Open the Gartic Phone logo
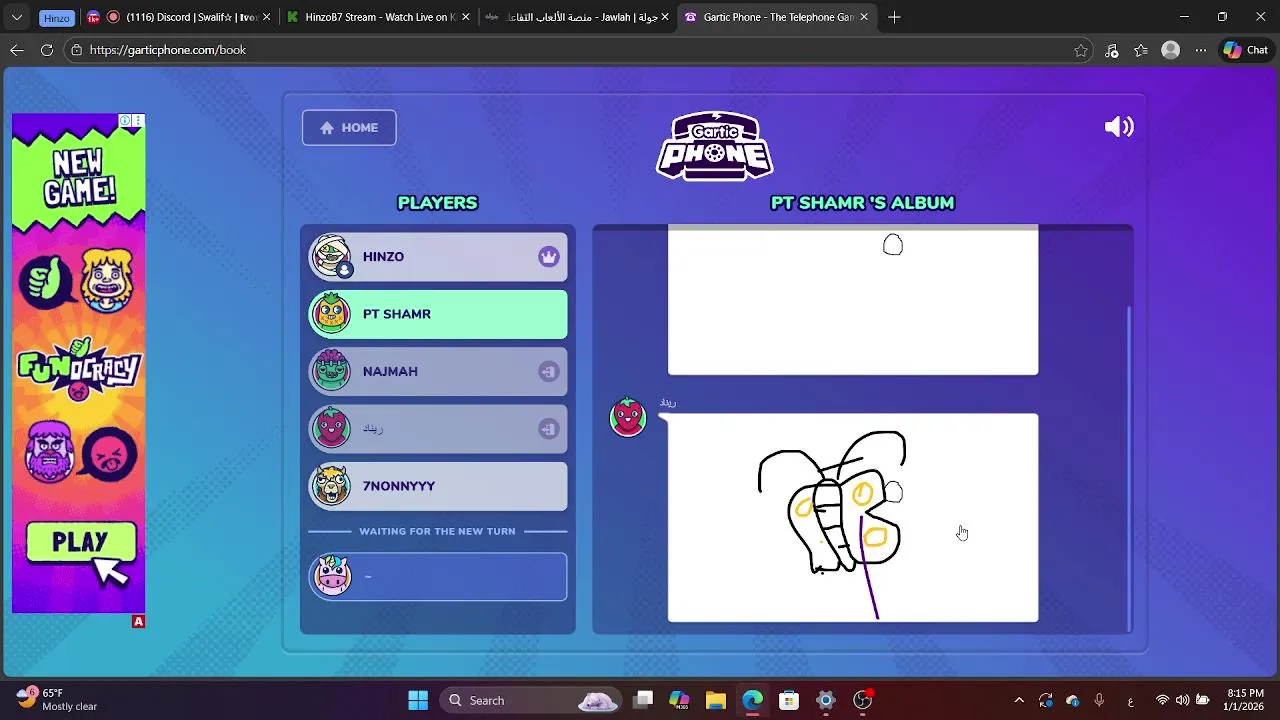Viewport: 1280px width, 720px height. [714, 146]
